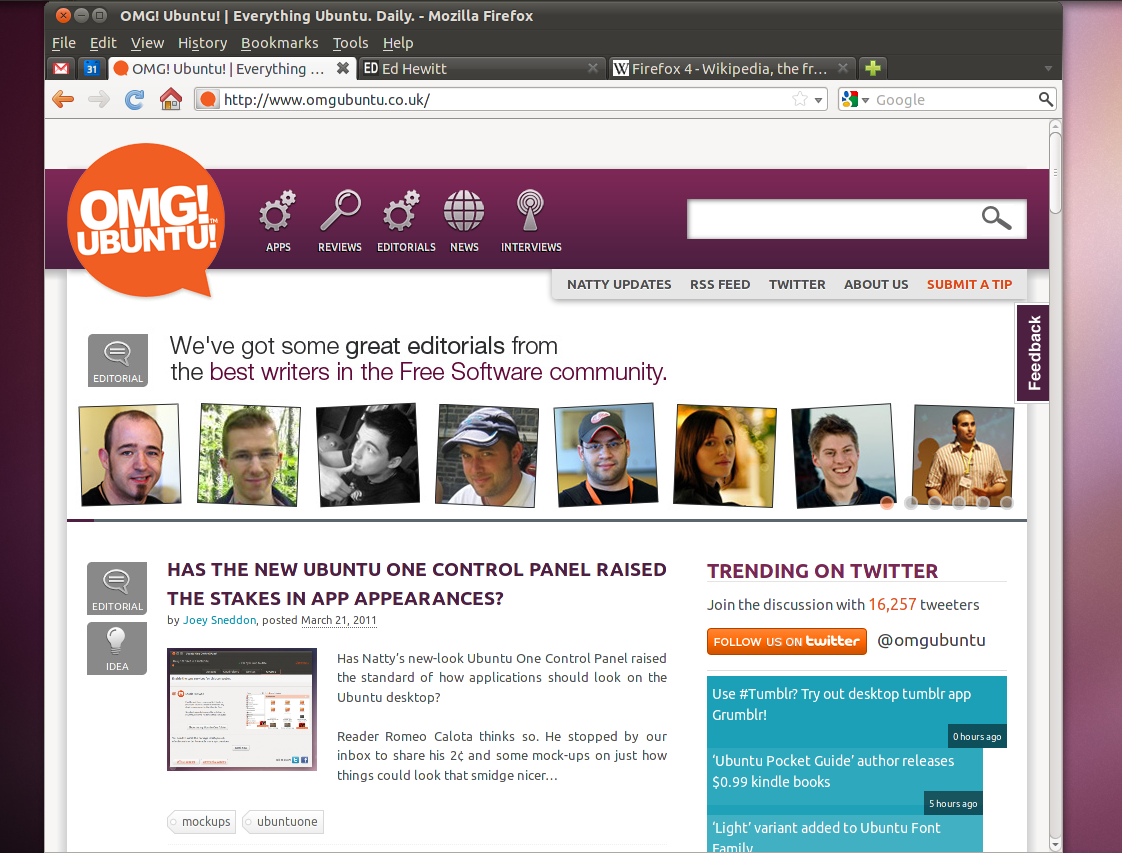Open Reviews magnifying glass icon
1122x853 pixels.
340,212
